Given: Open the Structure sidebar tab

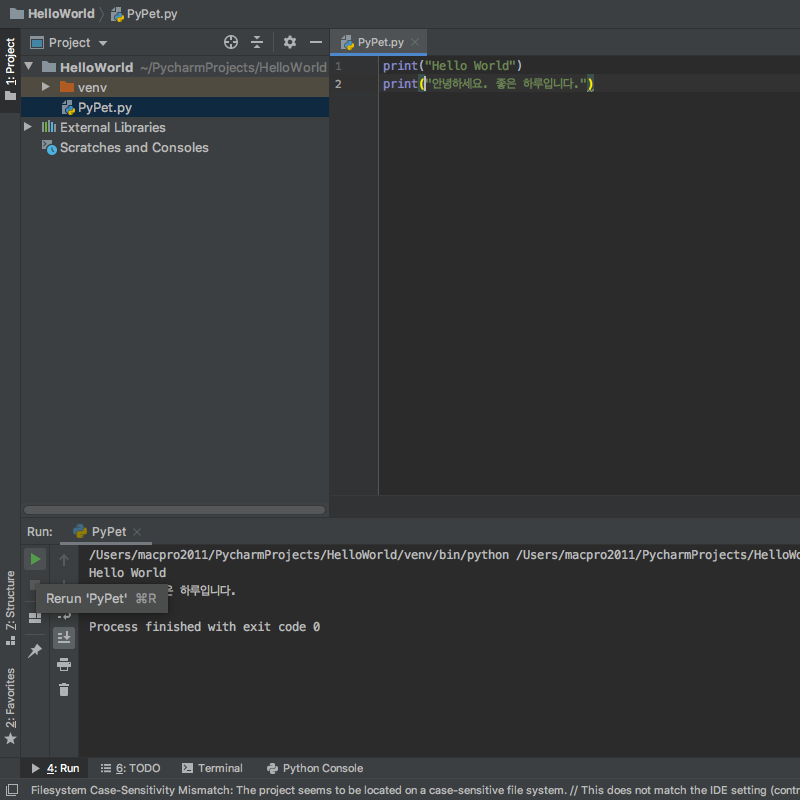Looking at the screenshot, I should [10, 607].
